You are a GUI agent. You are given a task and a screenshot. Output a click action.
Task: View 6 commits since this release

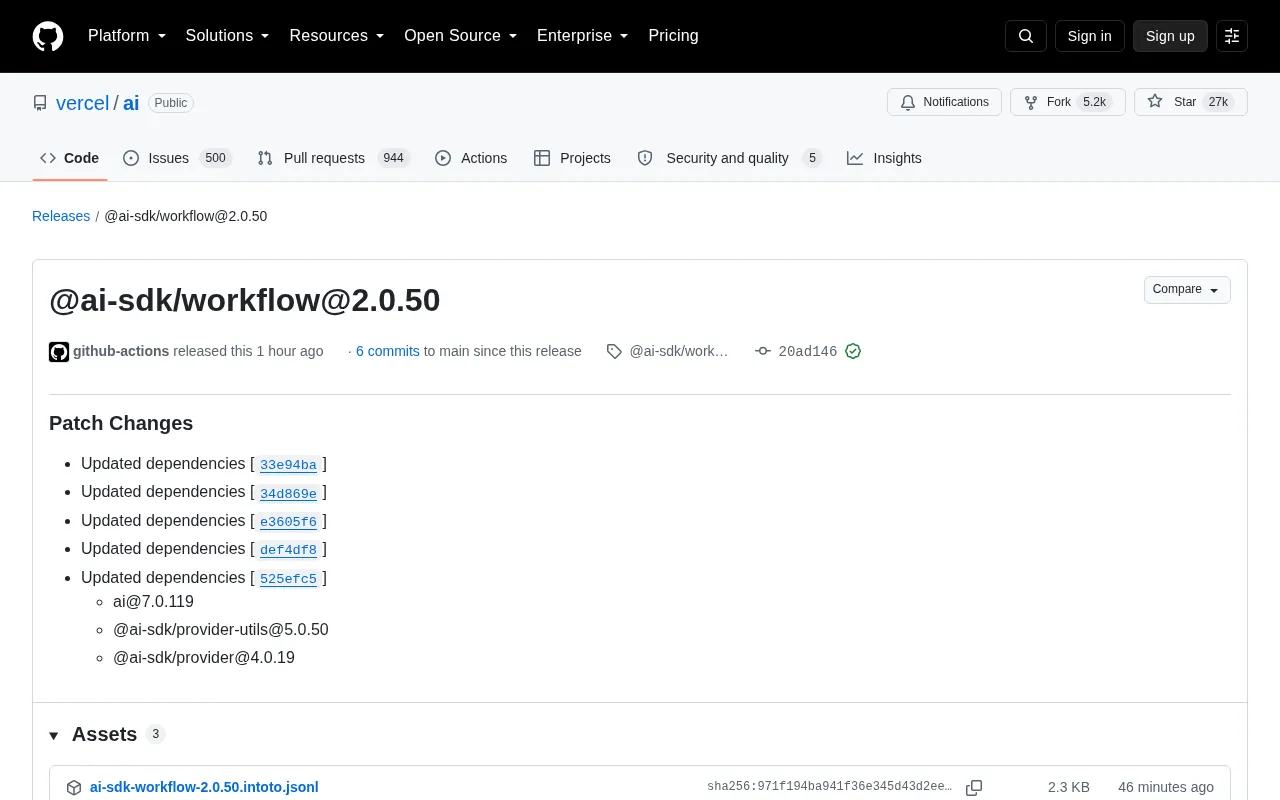pyautogui.click(x=388, y=351)
